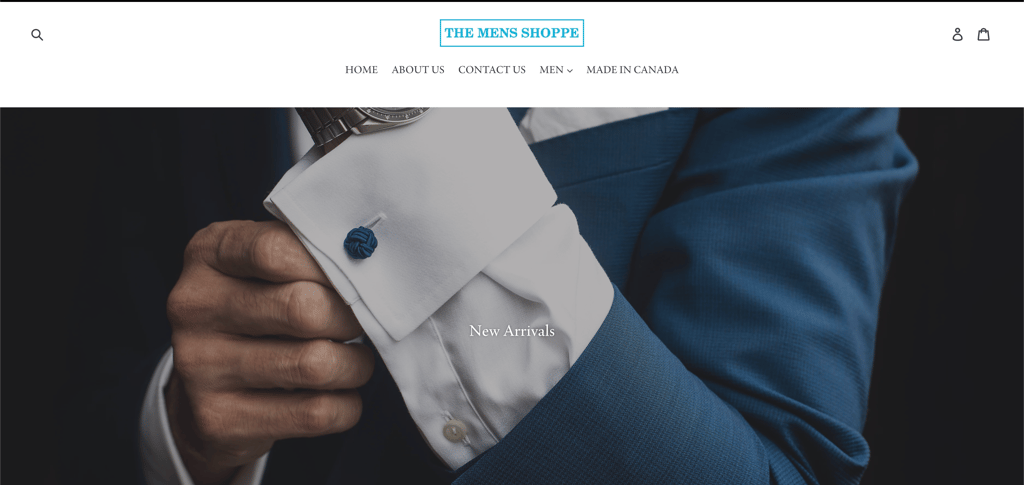The image size is (1024, 485).
Task: Click the dark background left of hand
Action: pos(78,294)
